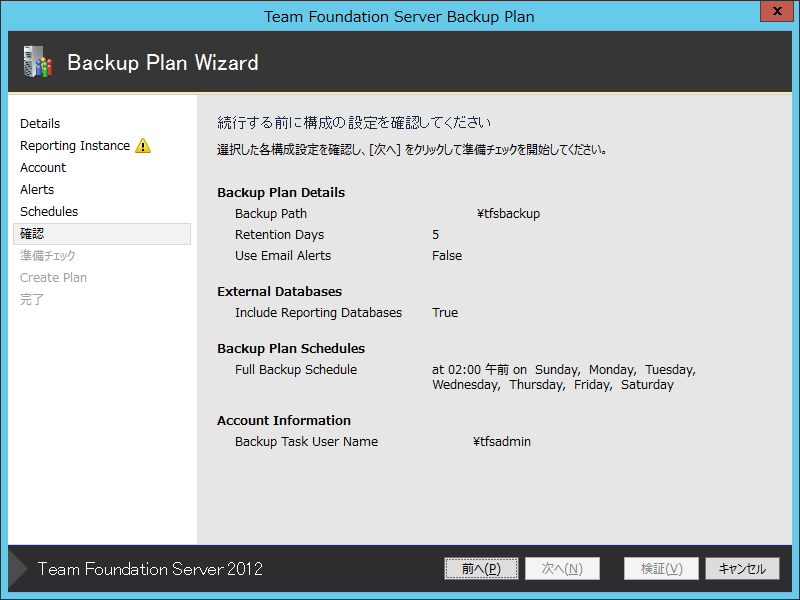Screen dimensions: 800x600
Task: Click the warning icon beside Reporting Instance
Action: click(143, 146)
